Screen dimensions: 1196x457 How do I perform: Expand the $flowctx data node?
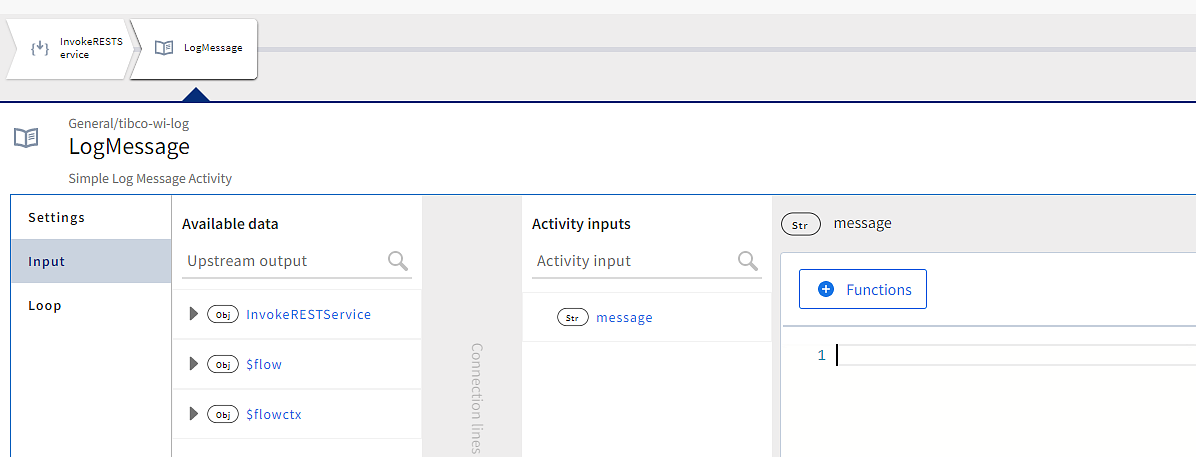[x=194, y=414]
